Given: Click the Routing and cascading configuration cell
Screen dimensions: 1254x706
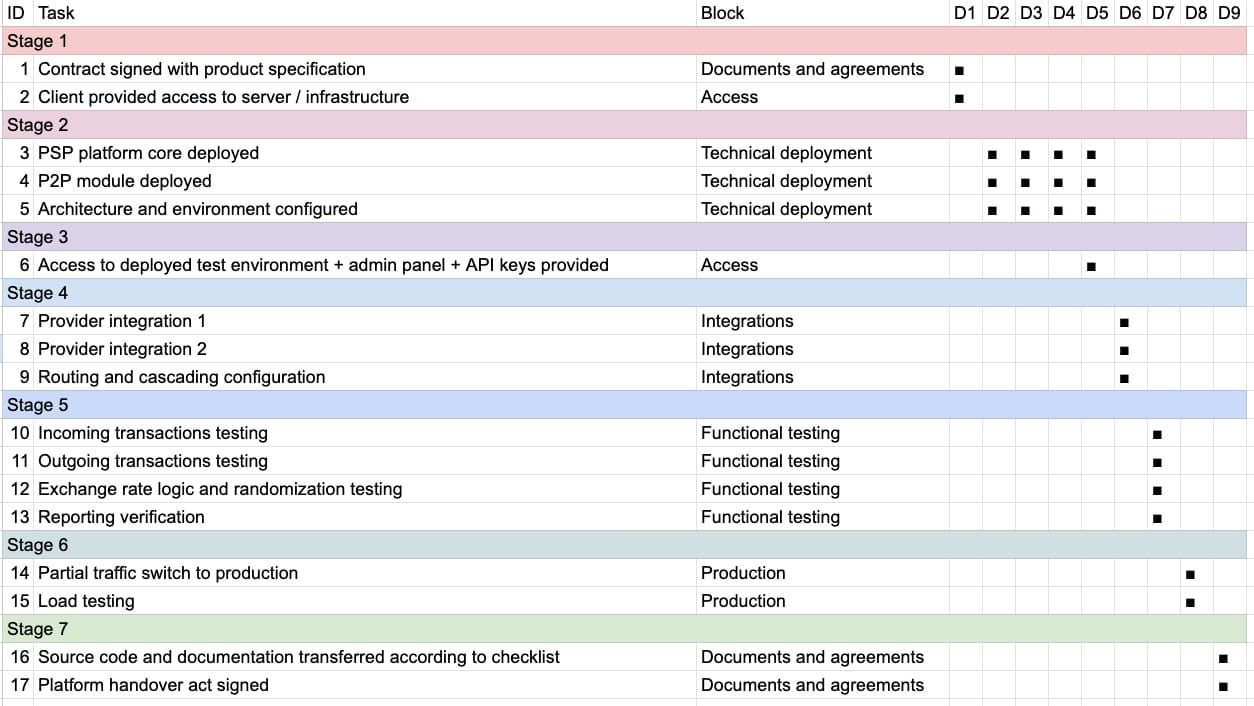Looking at the screenshot, I should pos(181,377).
